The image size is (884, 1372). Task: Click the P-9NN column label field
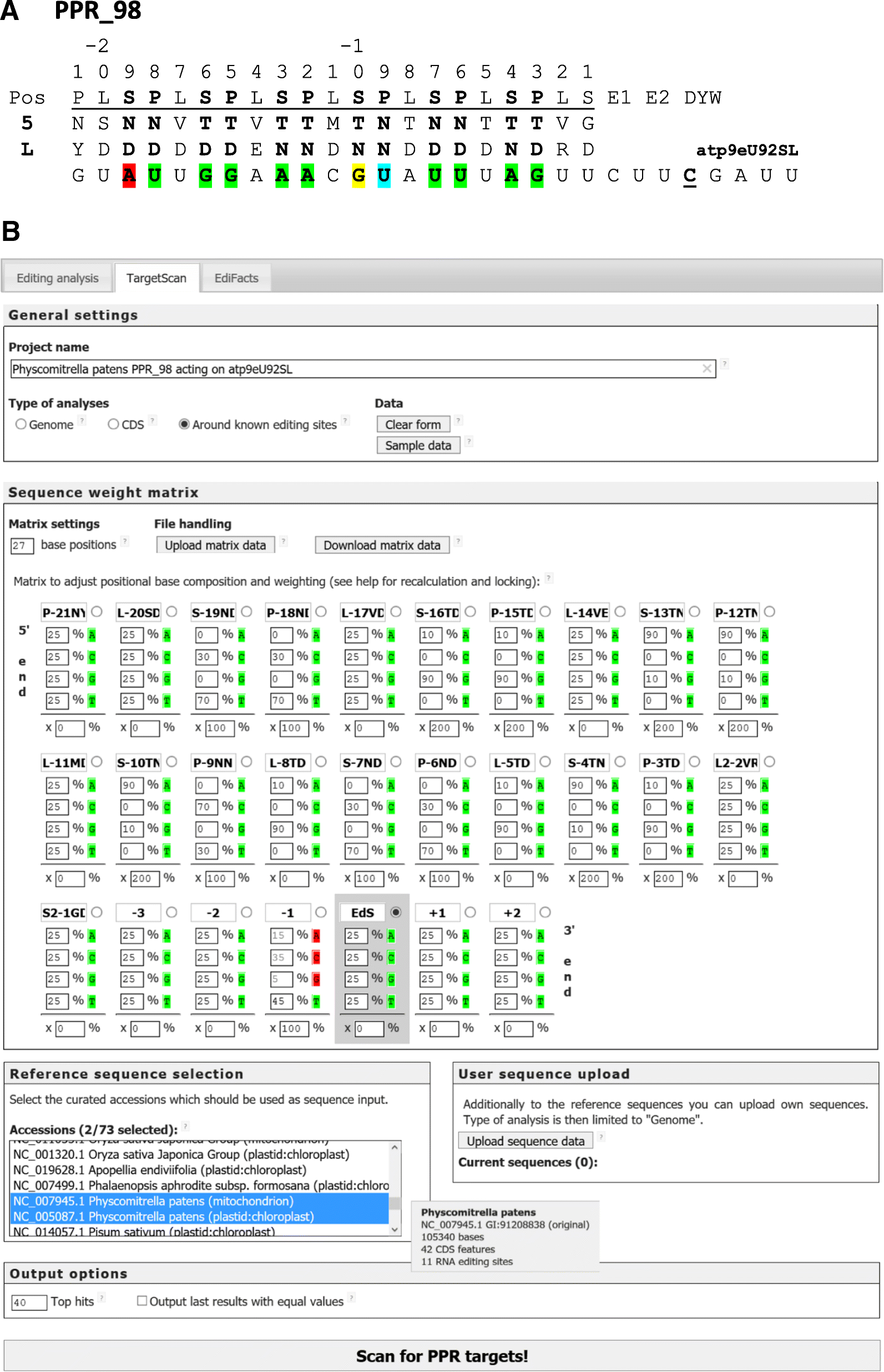pyautogui.click(x=213, y=763)
